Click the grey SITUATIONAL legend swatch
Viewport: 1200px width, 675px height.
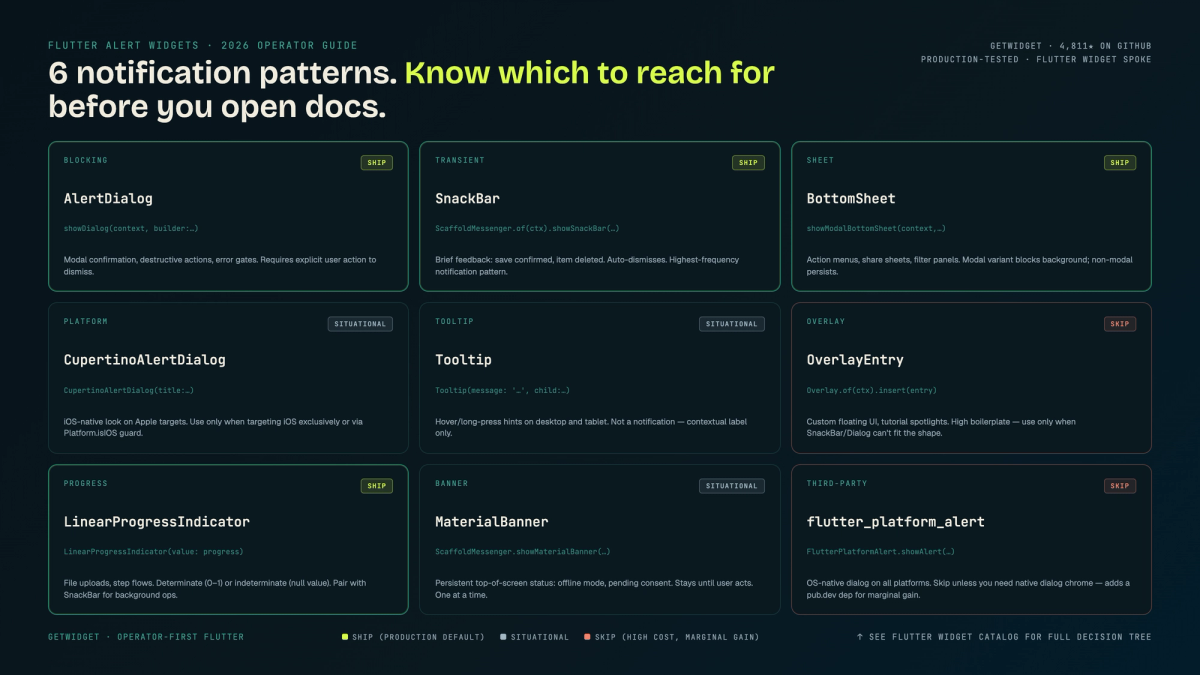pyautogui.click(x=503, y=637)
